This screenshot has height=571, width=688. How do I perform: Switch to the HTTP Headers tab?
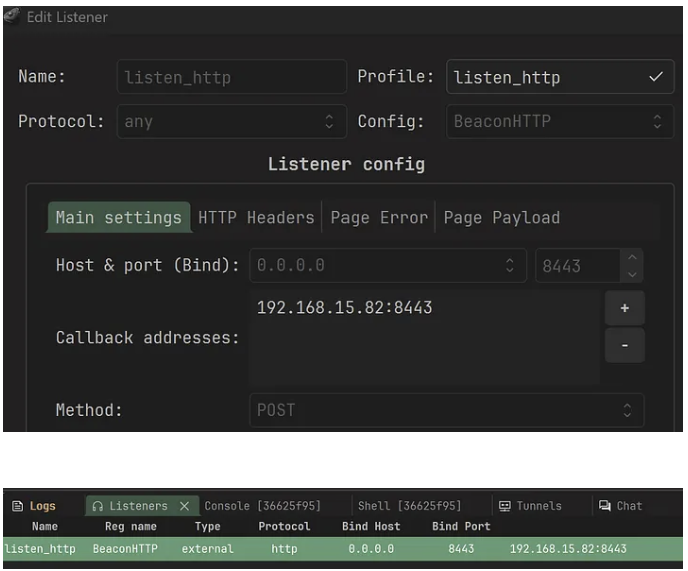256,217
